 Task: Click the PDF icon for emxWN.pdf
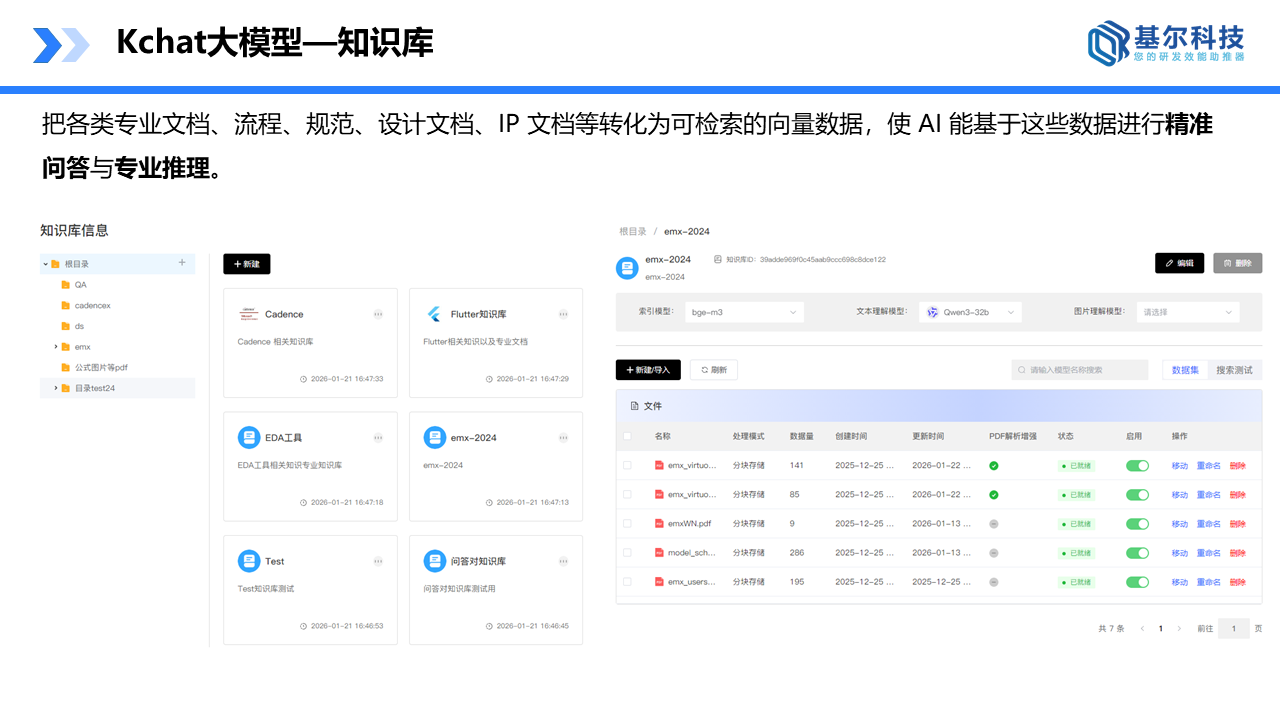click(x=659, y=523)
